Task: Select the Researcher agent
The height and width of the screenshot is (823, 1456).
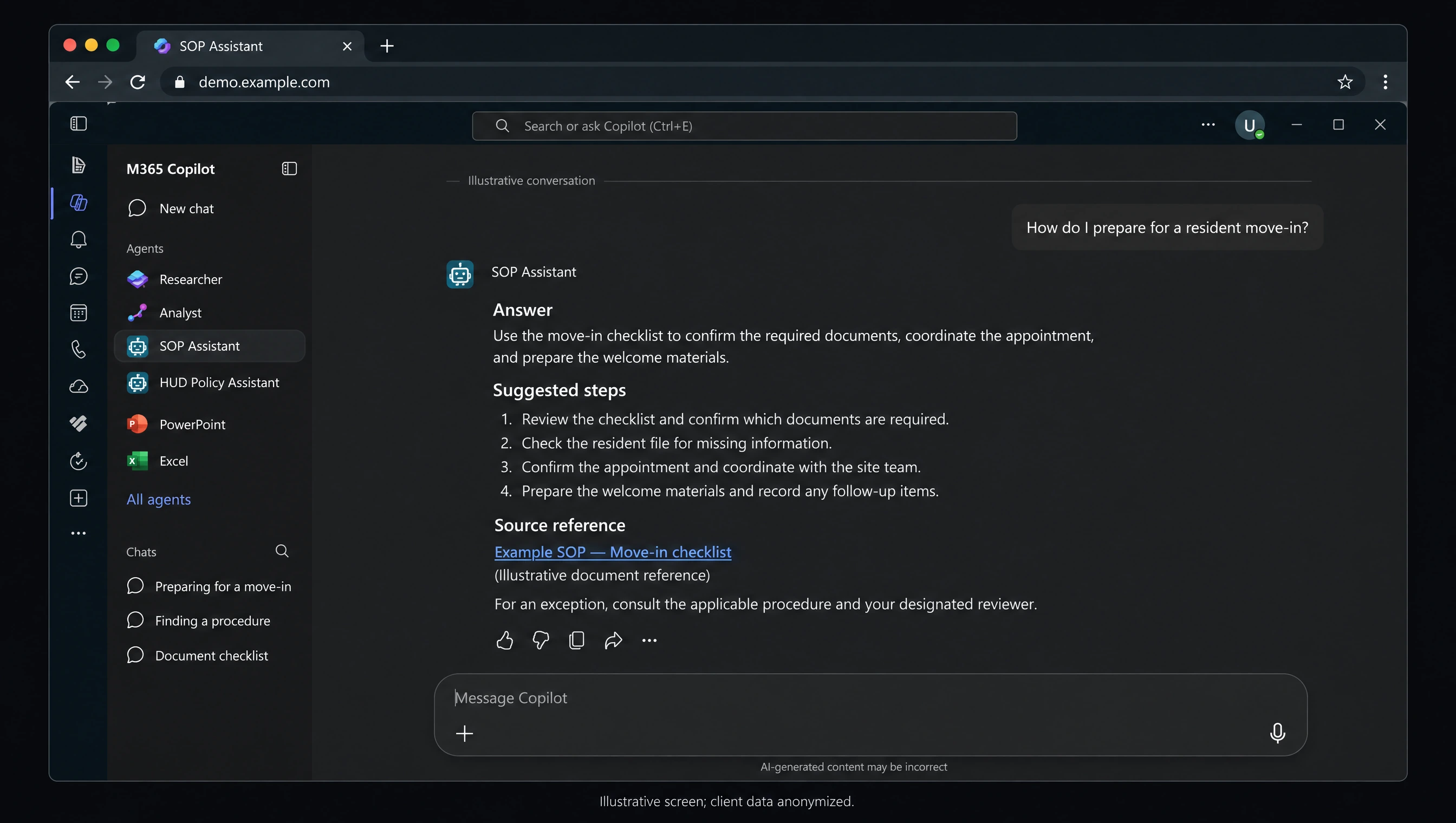Action: (x=210, y=279)
